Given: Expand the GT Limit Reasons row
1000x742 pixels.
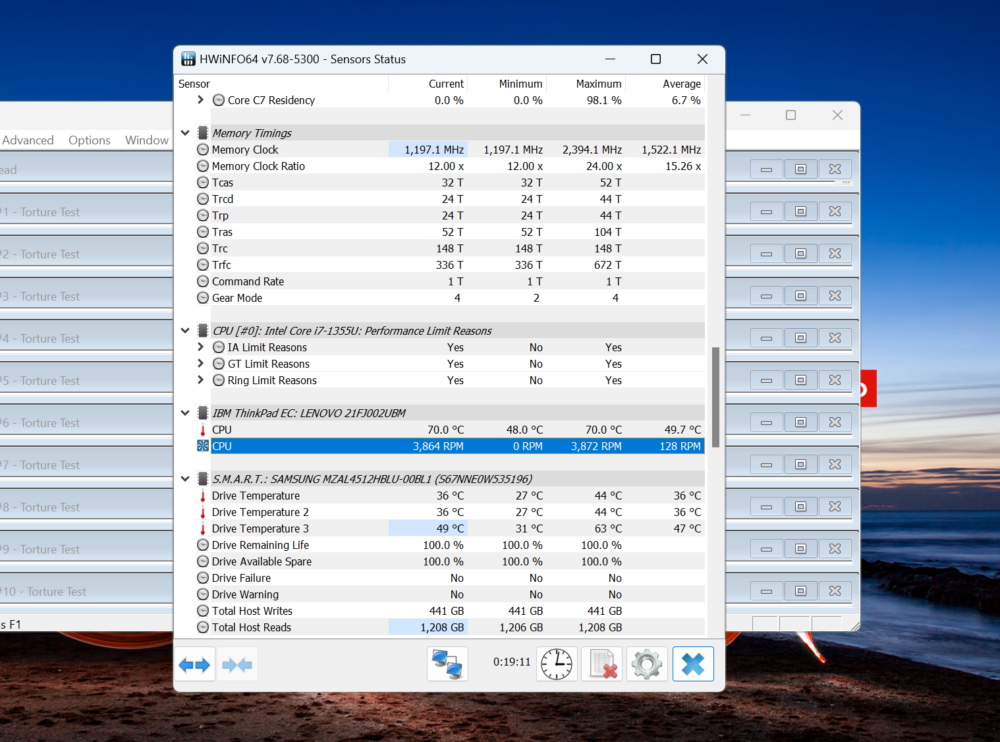Looking at the screenshot, I should click(x=200, y=364).
